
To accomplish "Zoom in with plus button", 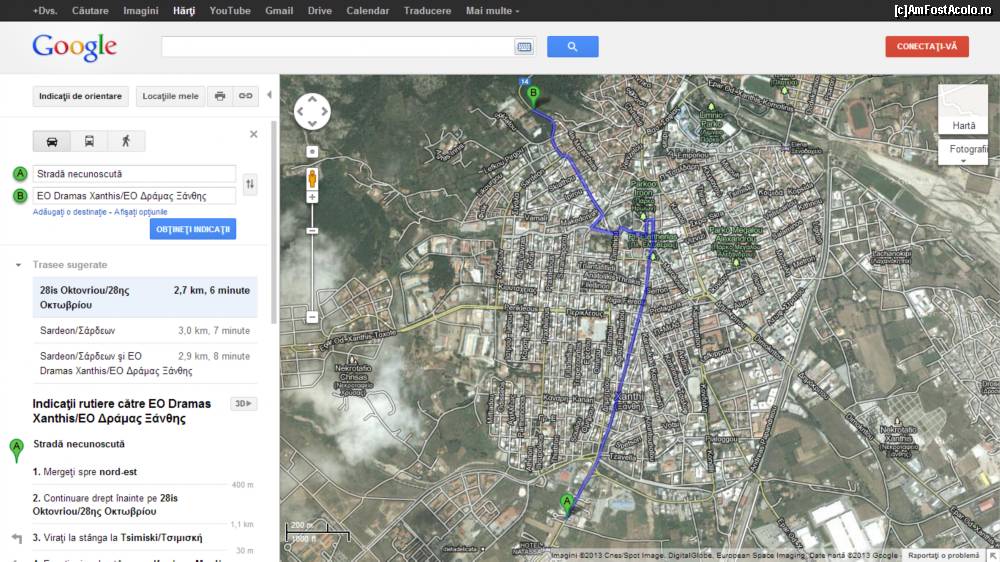I will (312, 198).
